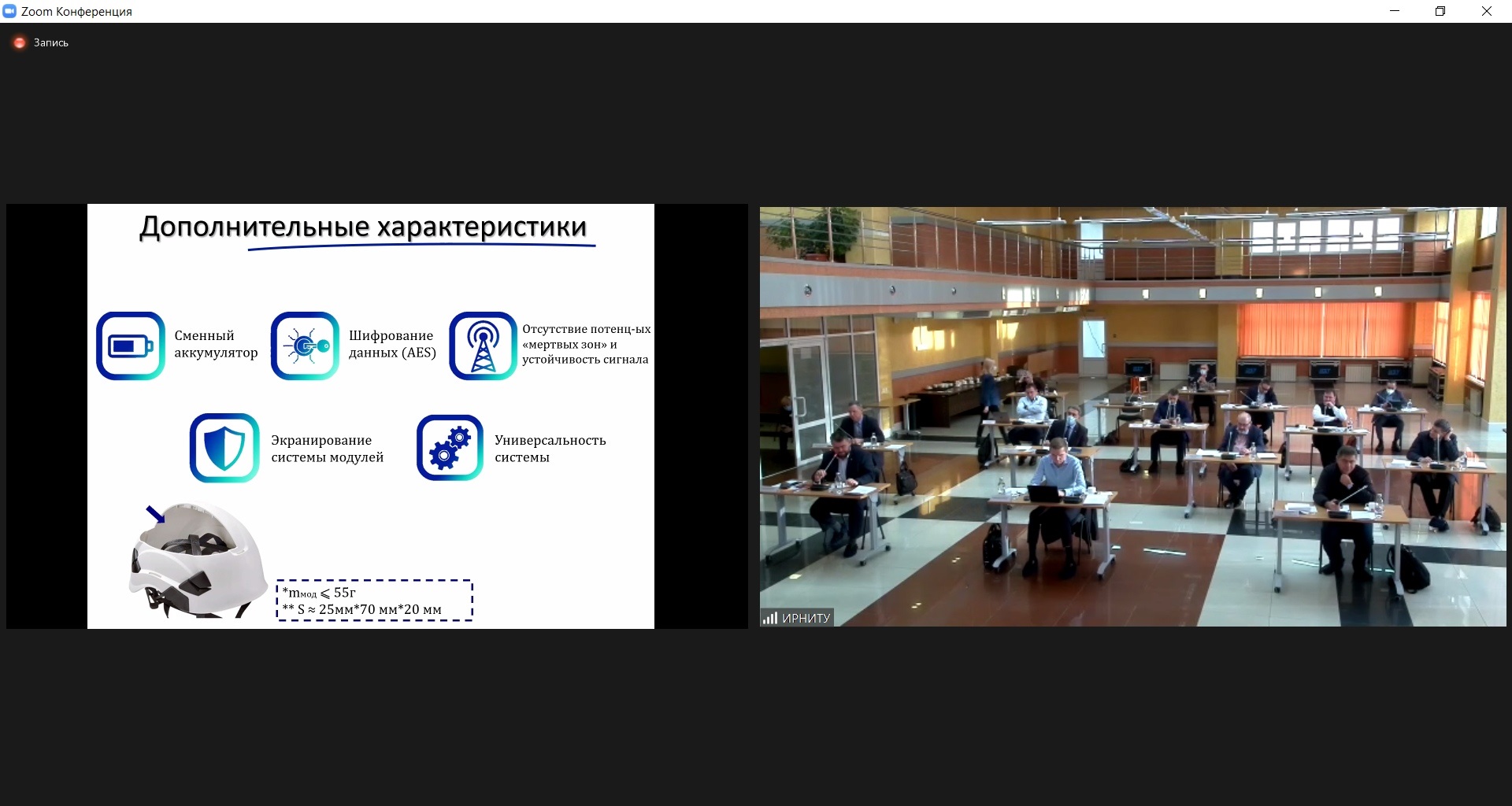The image size is (1512, 806).
Task: Restore down the Zoom conference window
Action: [1440, 11]
